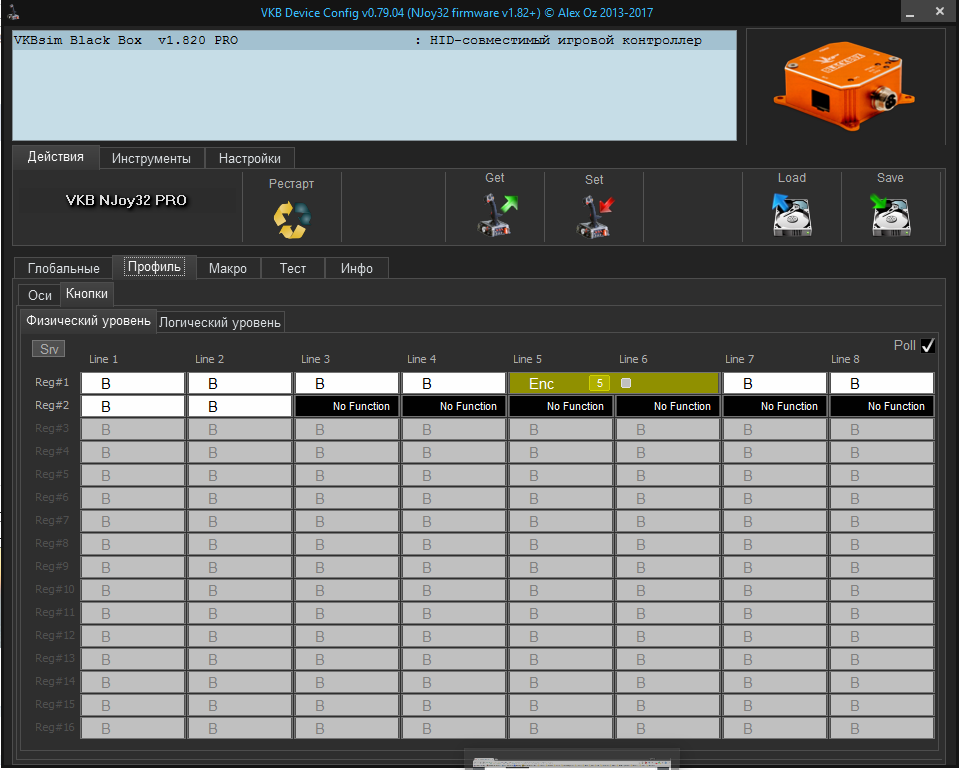Select the Кнопки sub-tab

pos(87,294)
